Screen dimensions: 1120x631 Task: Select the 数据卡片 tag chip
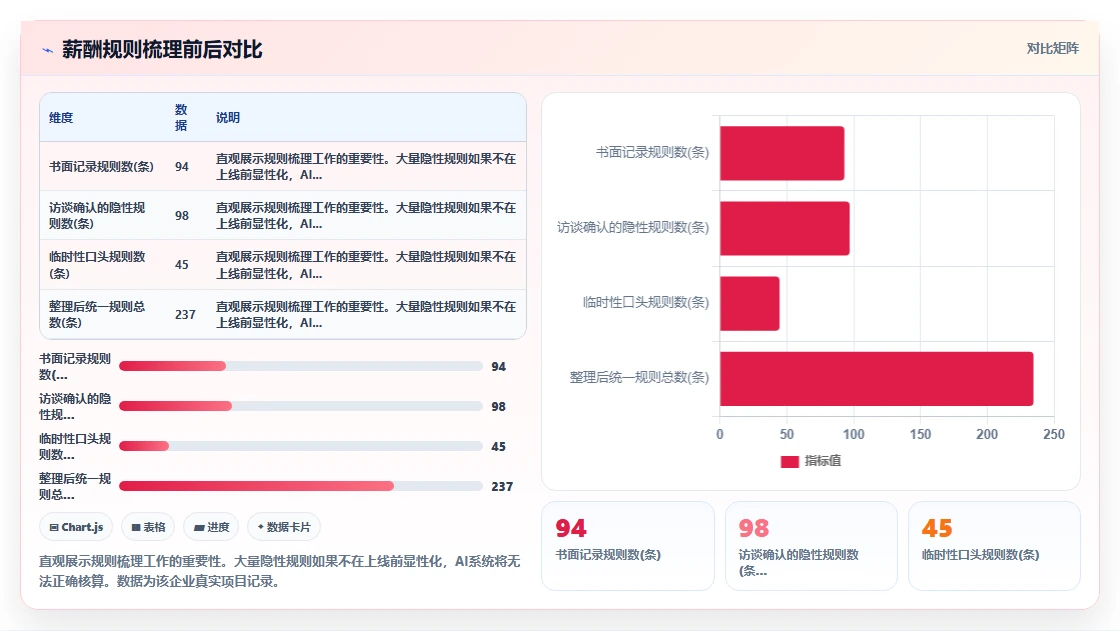click(x=284, y=527)
